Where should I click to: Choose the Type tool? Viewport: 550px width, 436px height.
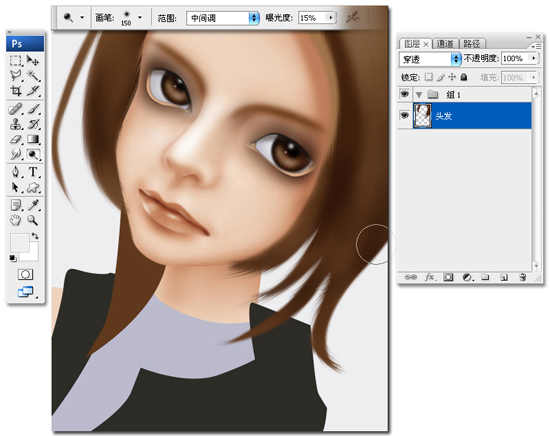(33, 172)
